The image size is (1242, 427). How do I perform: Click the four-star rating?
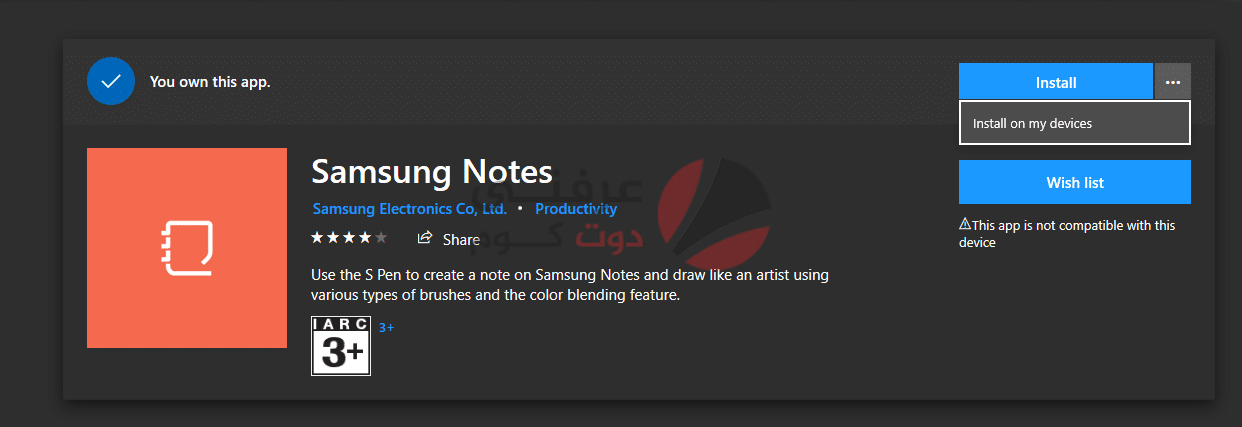click(x=348, y=238)
